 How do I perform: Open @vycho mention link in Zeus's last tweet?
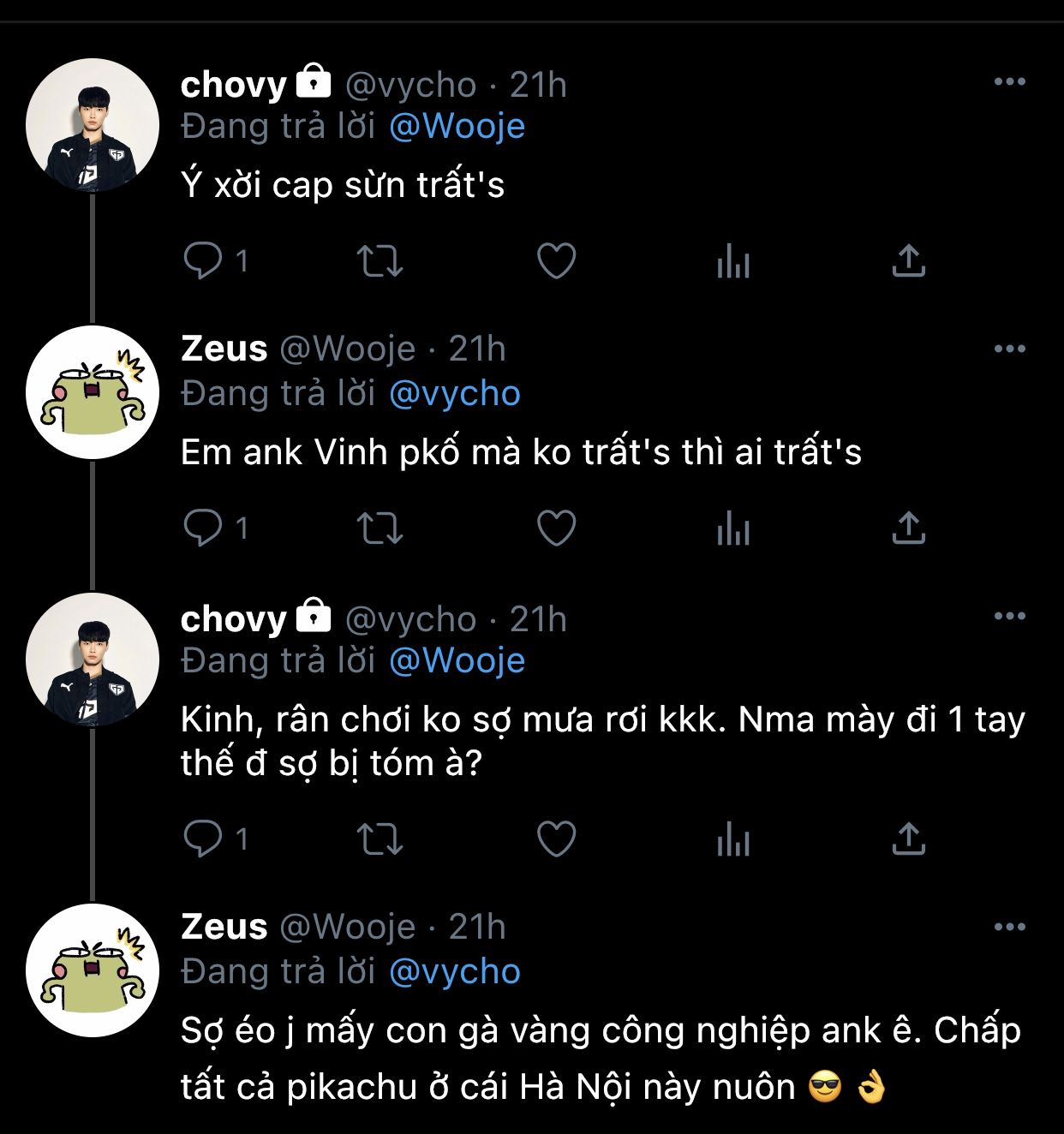pyautogui.click(x=454, y=972)
